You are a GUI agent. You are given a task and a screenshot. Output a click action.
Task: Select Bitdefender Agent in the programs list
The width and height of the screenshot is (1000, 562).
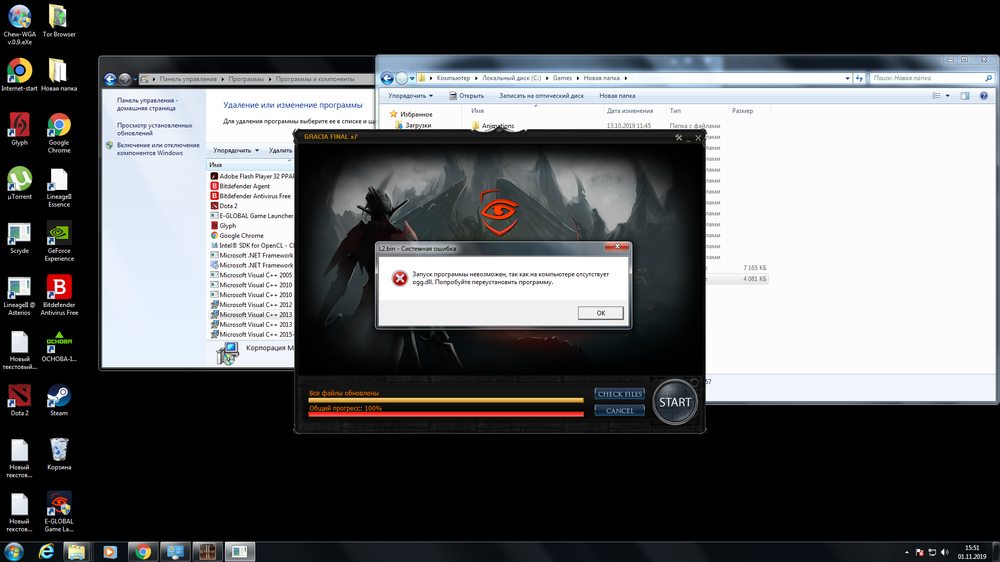245,186
